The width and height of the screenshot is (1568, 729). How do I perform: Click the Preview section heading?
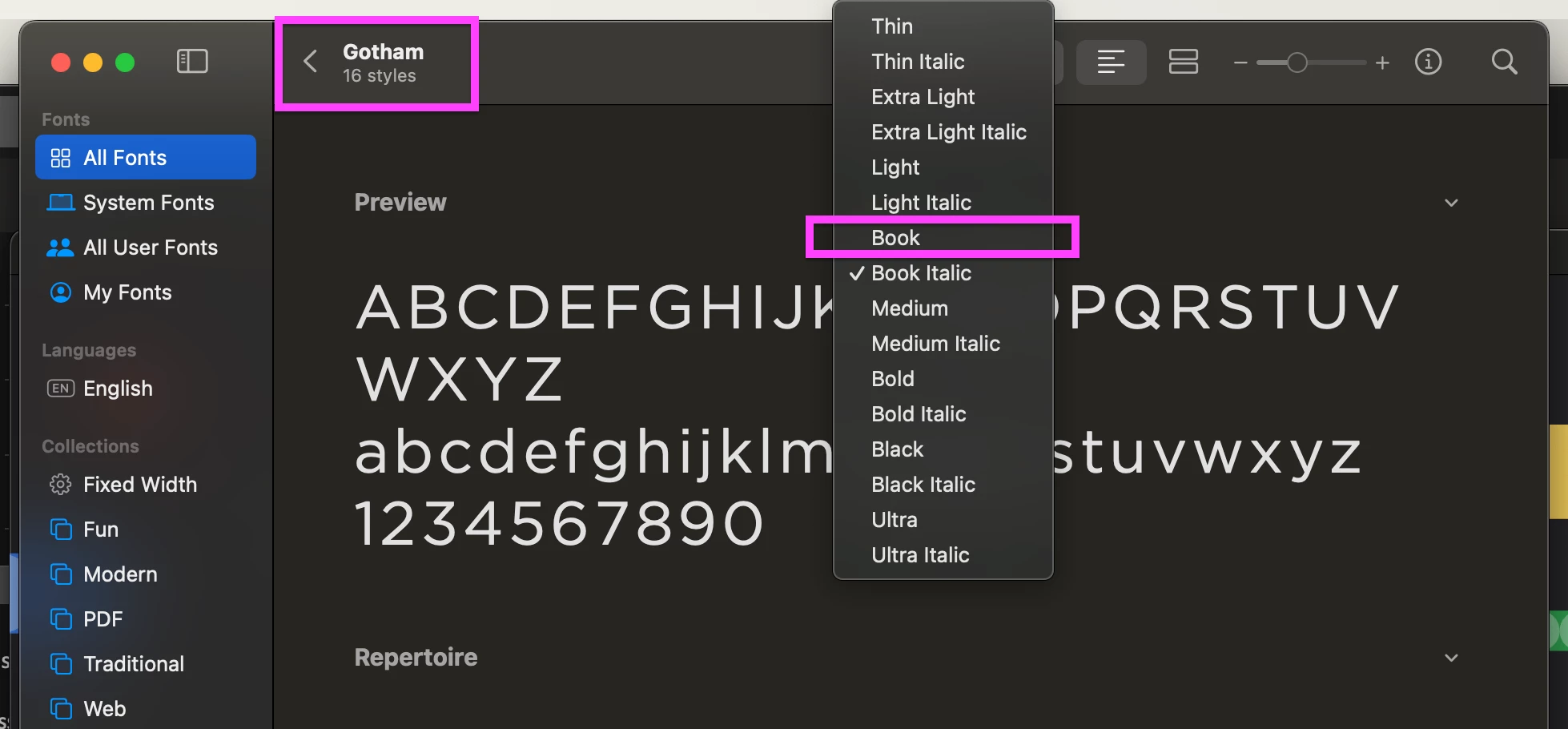point(400,202)
